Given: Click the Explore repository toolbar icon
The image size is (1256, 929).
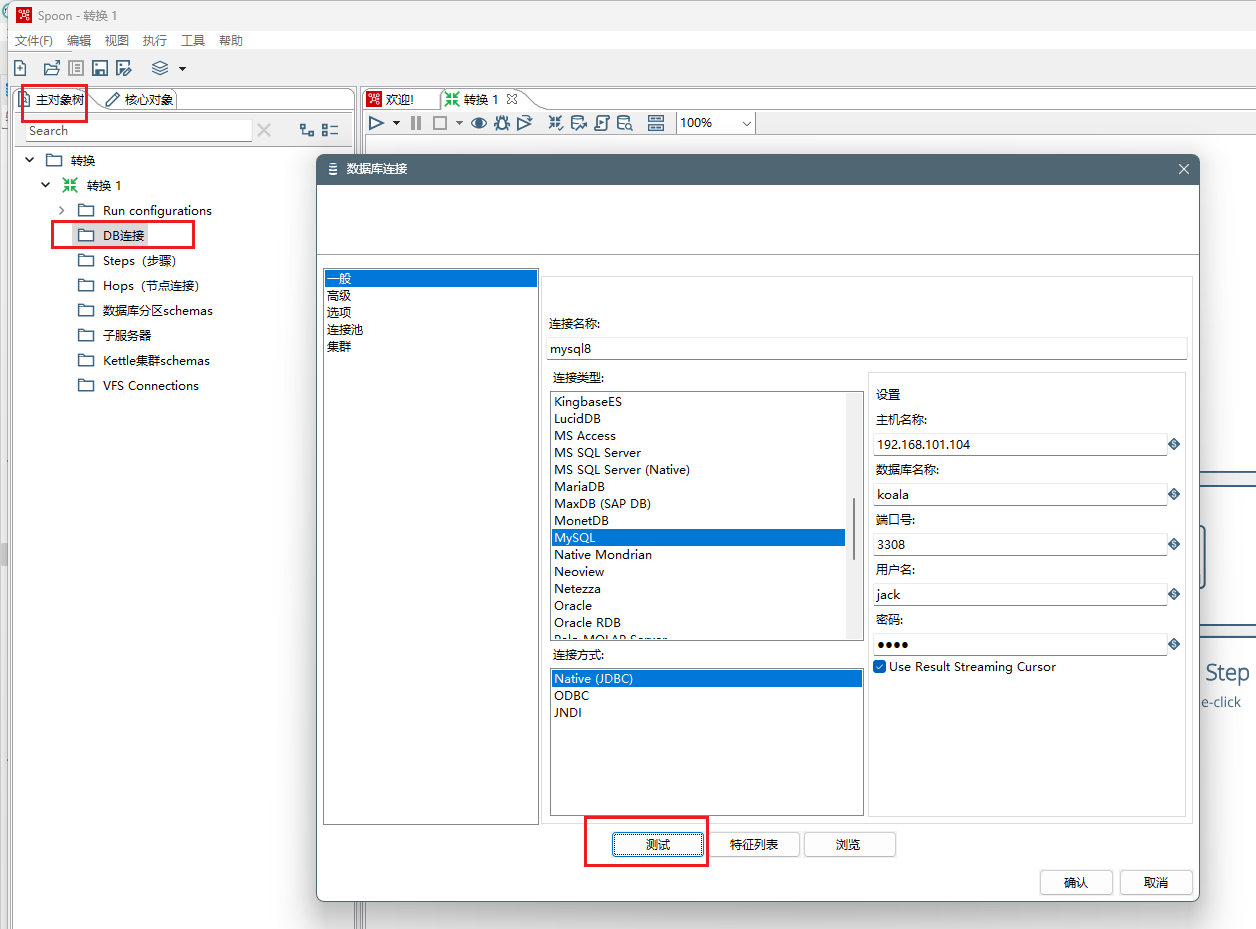Looking at the screenshot, I should point(76,68).
